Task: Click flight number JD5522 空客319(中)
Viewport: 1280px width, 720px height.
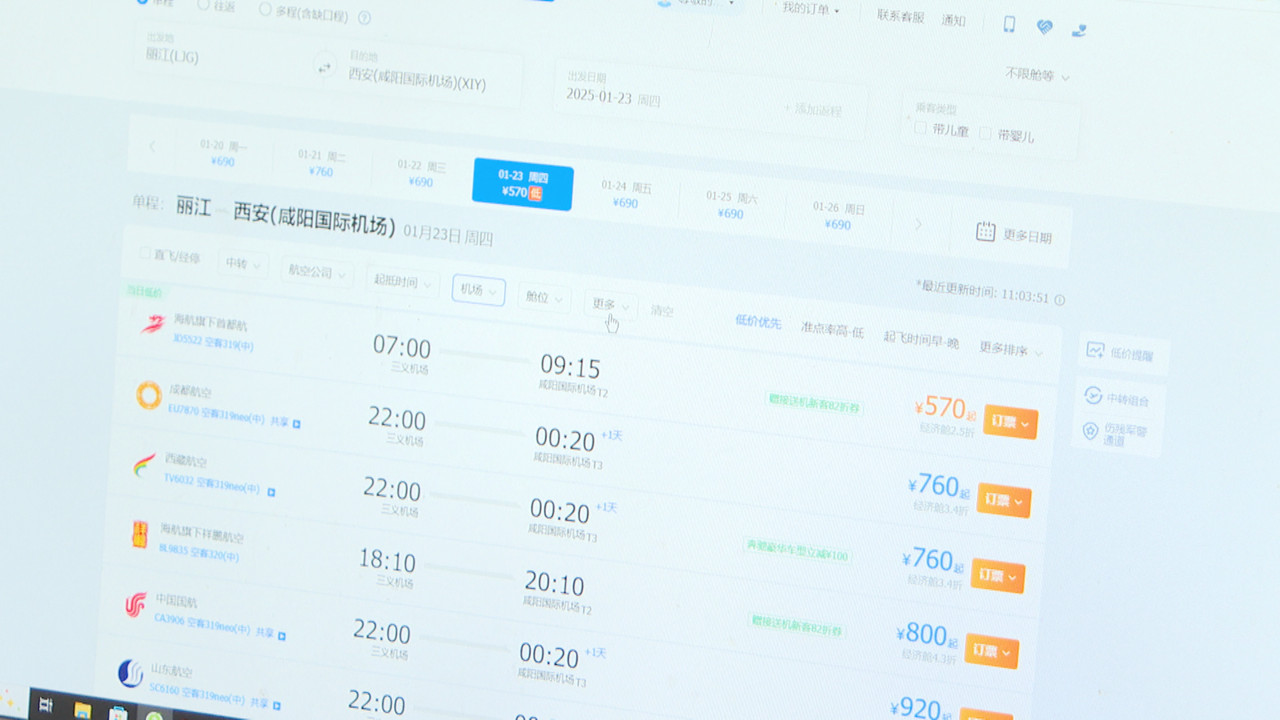Action: tap(212, 343)
